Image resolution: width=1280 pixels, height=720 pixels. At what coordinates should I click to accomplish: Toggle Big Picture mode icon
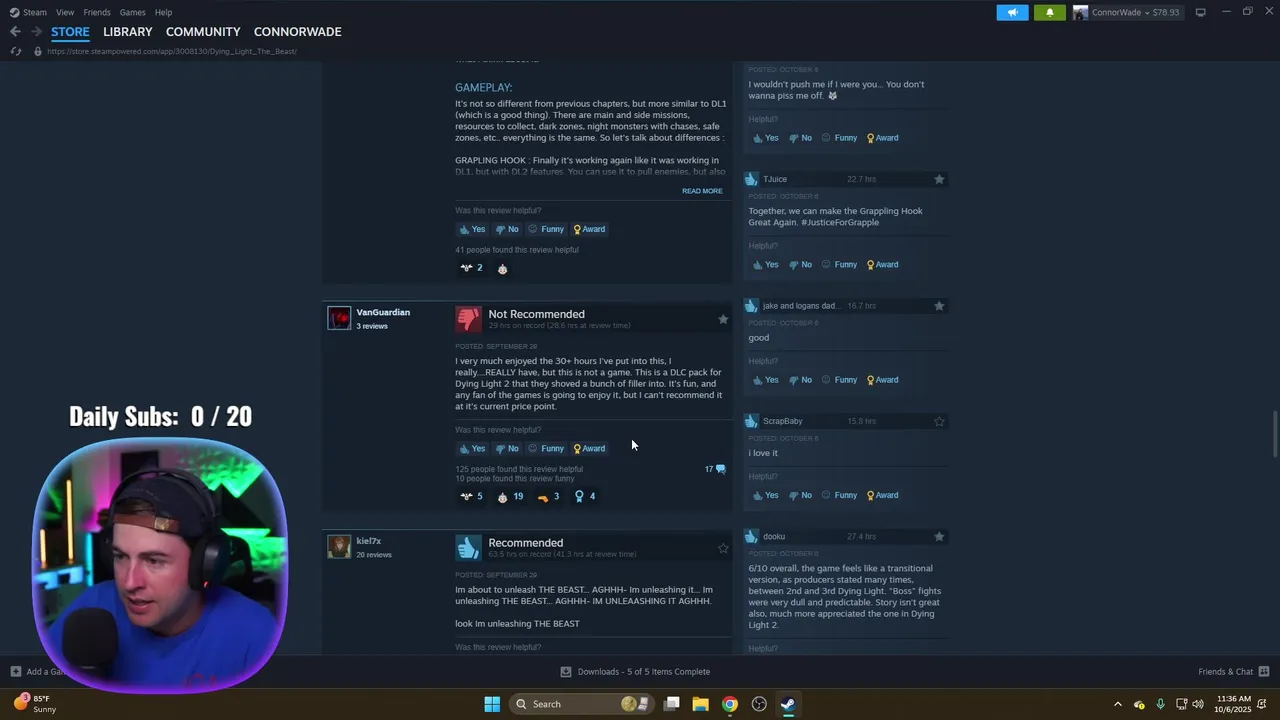point(1200,12)
